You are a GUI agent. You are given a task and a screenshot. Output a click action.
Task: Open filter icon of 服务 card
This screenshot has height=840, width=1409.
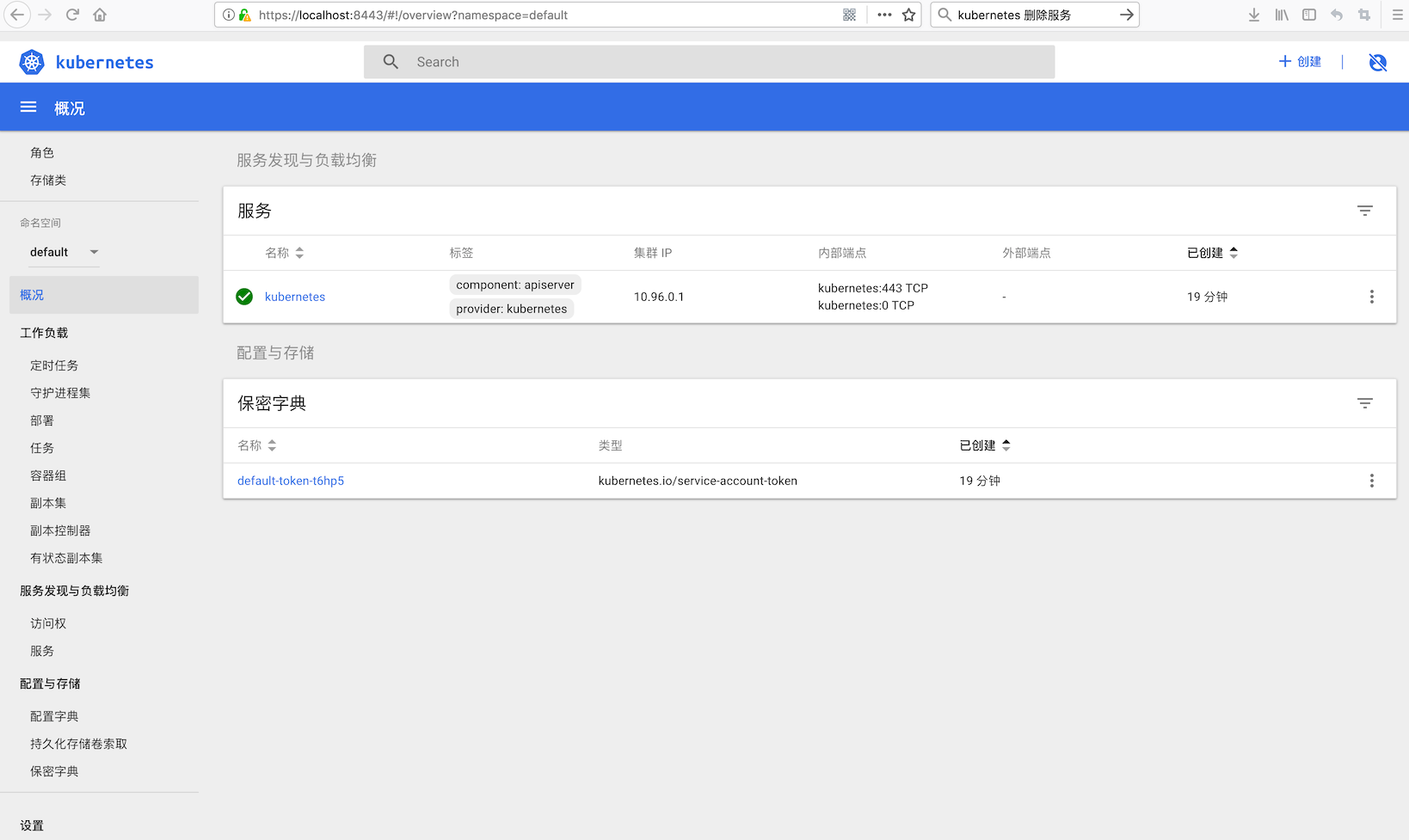click(x=1364, y=211)
